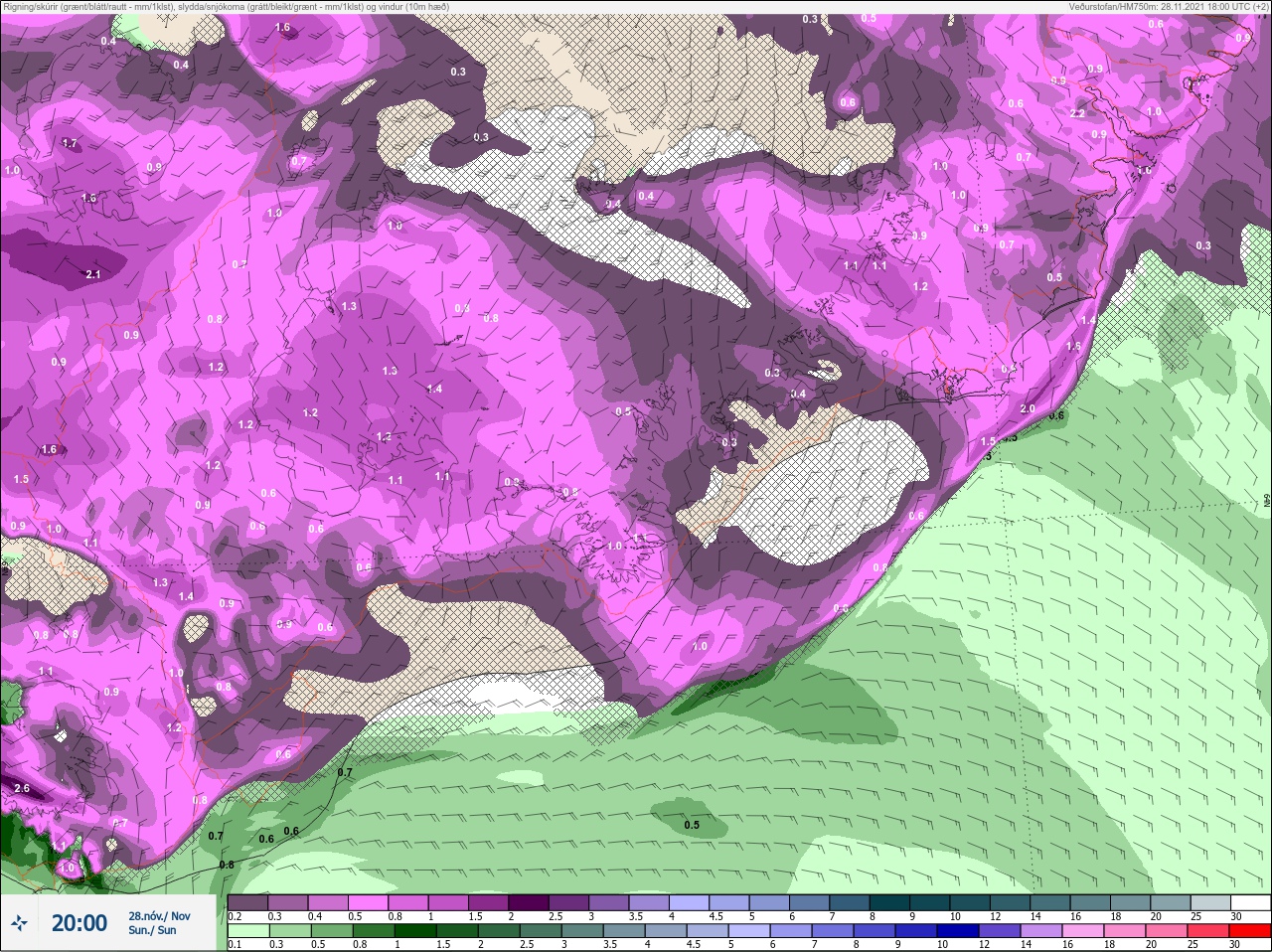
Task: Click the black 0.5 value in the green rain area
Action: click(x=692, y=825)
